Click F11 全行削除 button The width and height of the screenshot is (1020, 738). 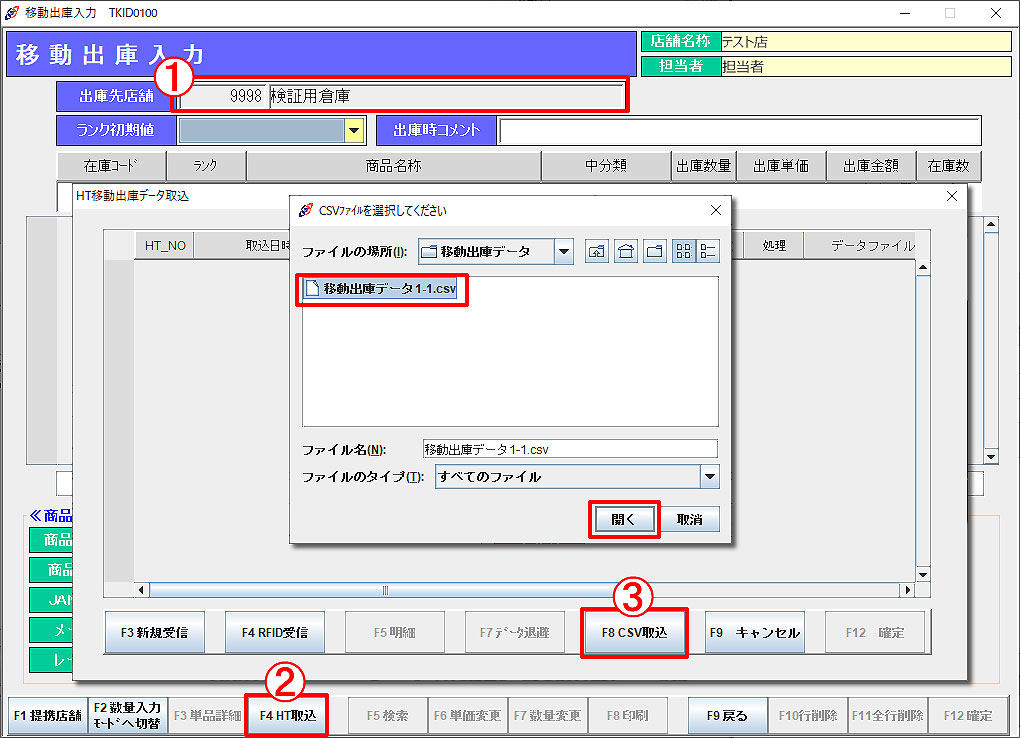(888, 715)
